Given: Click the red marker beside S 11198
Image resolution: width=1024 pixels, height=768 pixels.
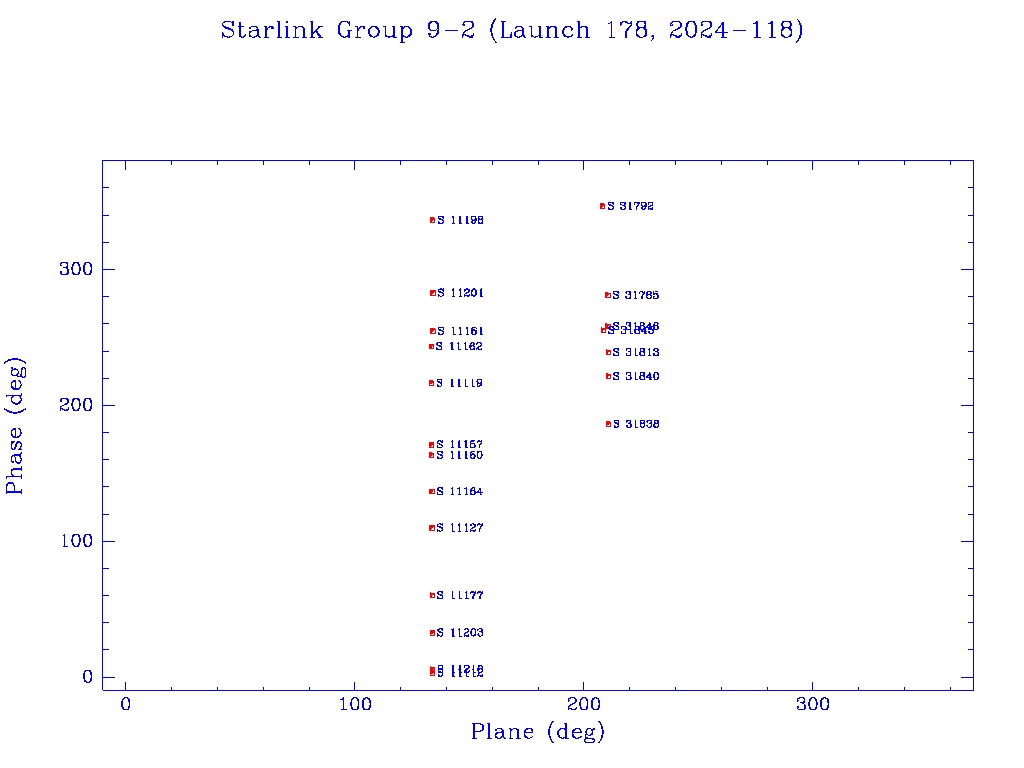Looking at the screenshot, I should [x=432, y=220].
